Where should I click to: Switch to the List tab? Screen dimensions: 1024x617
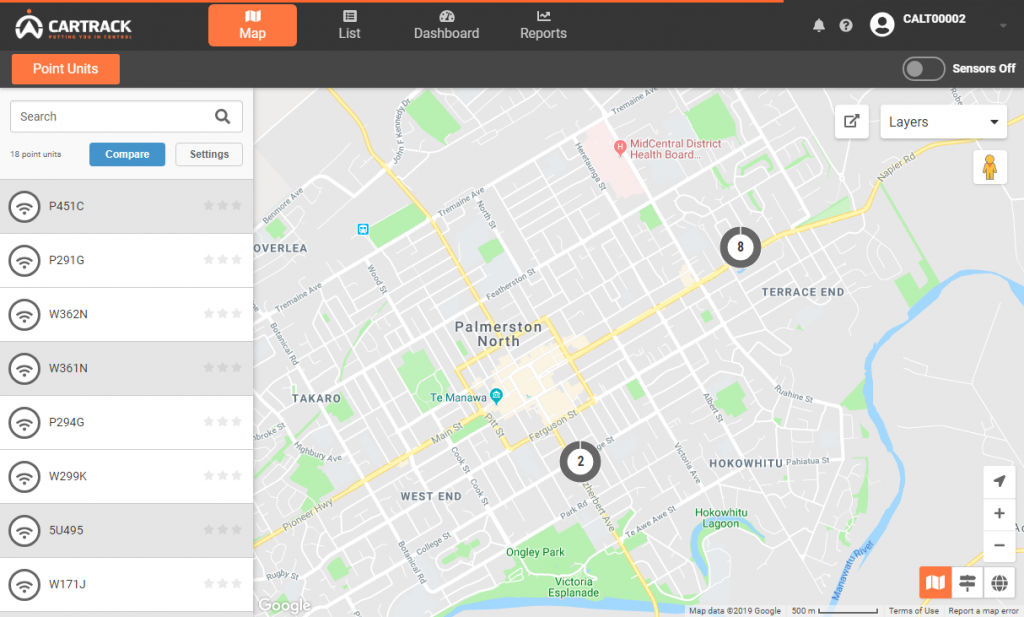[x=349, y=25]
